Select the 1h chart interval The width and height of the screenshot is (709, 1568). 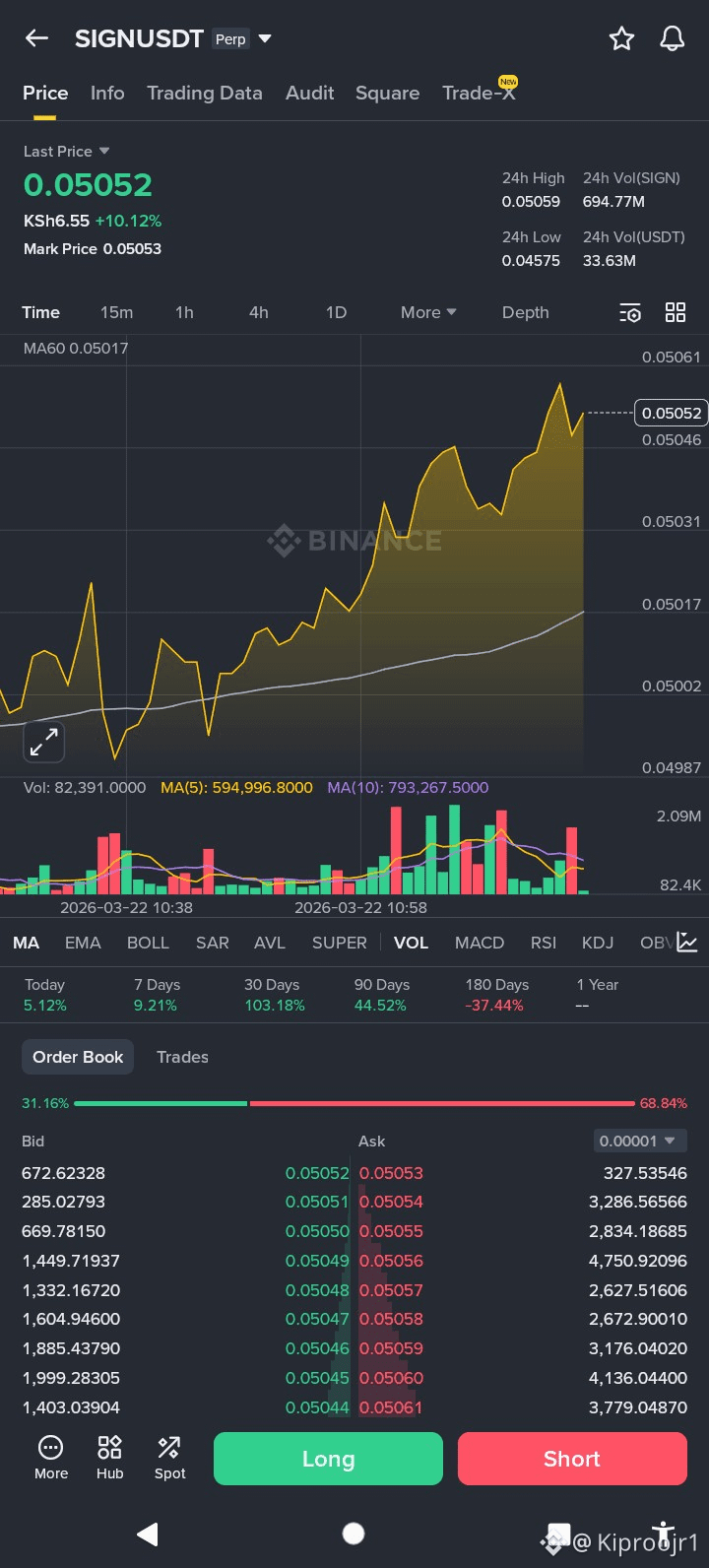pos(184,312)
